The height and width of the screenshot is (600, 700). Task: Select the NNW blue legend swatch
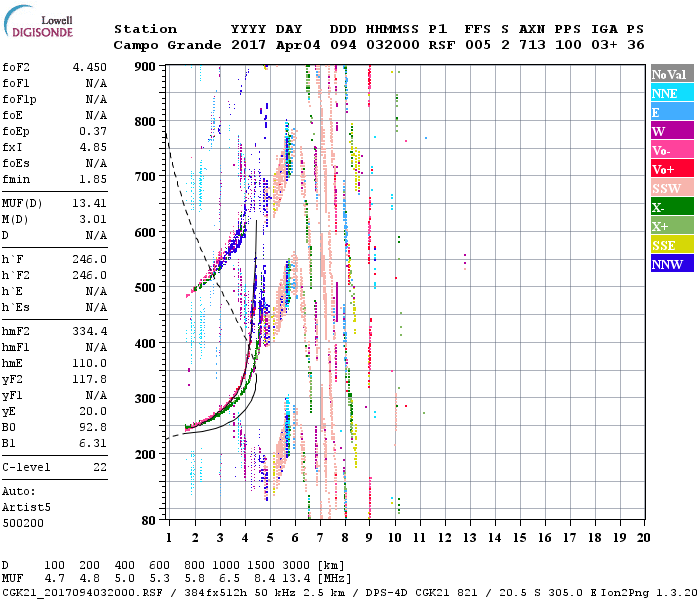(x=672, y=263)
